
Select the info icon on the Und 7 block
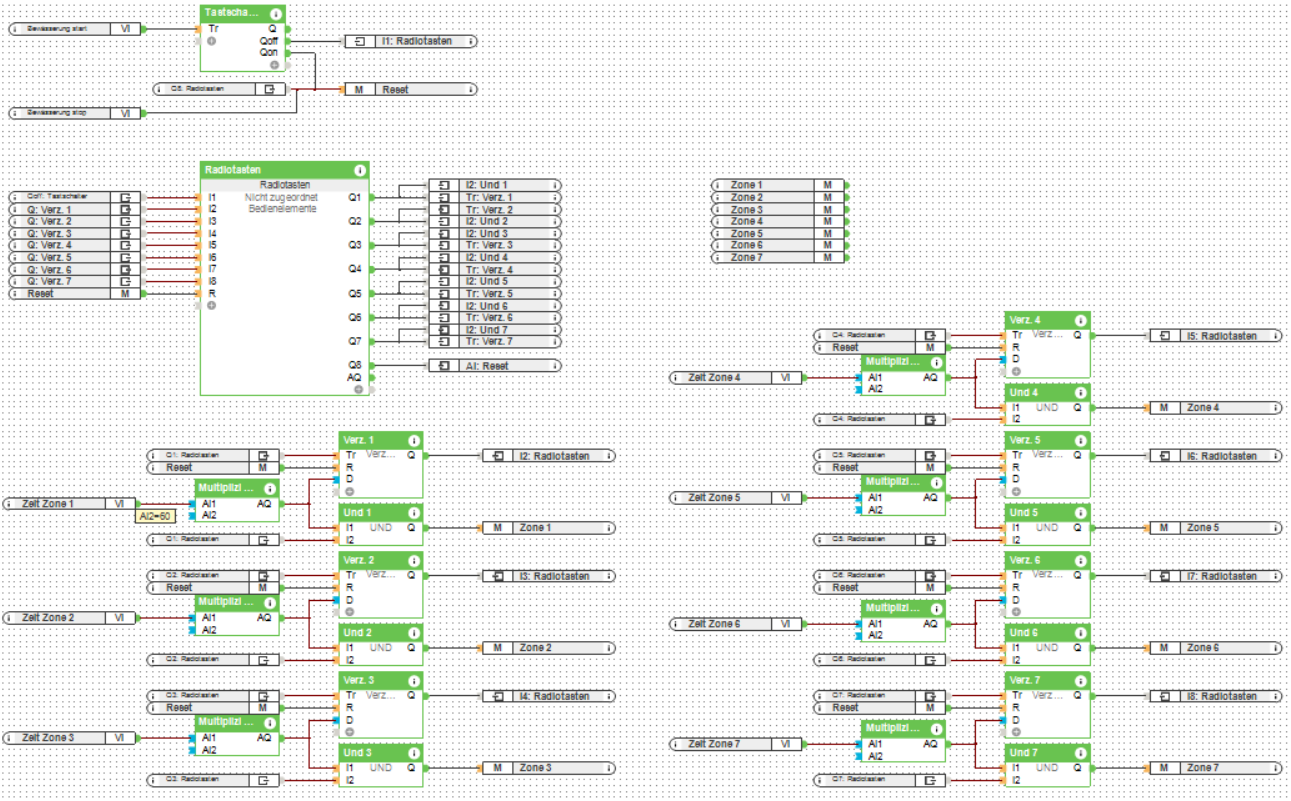tap(1080, 753)
